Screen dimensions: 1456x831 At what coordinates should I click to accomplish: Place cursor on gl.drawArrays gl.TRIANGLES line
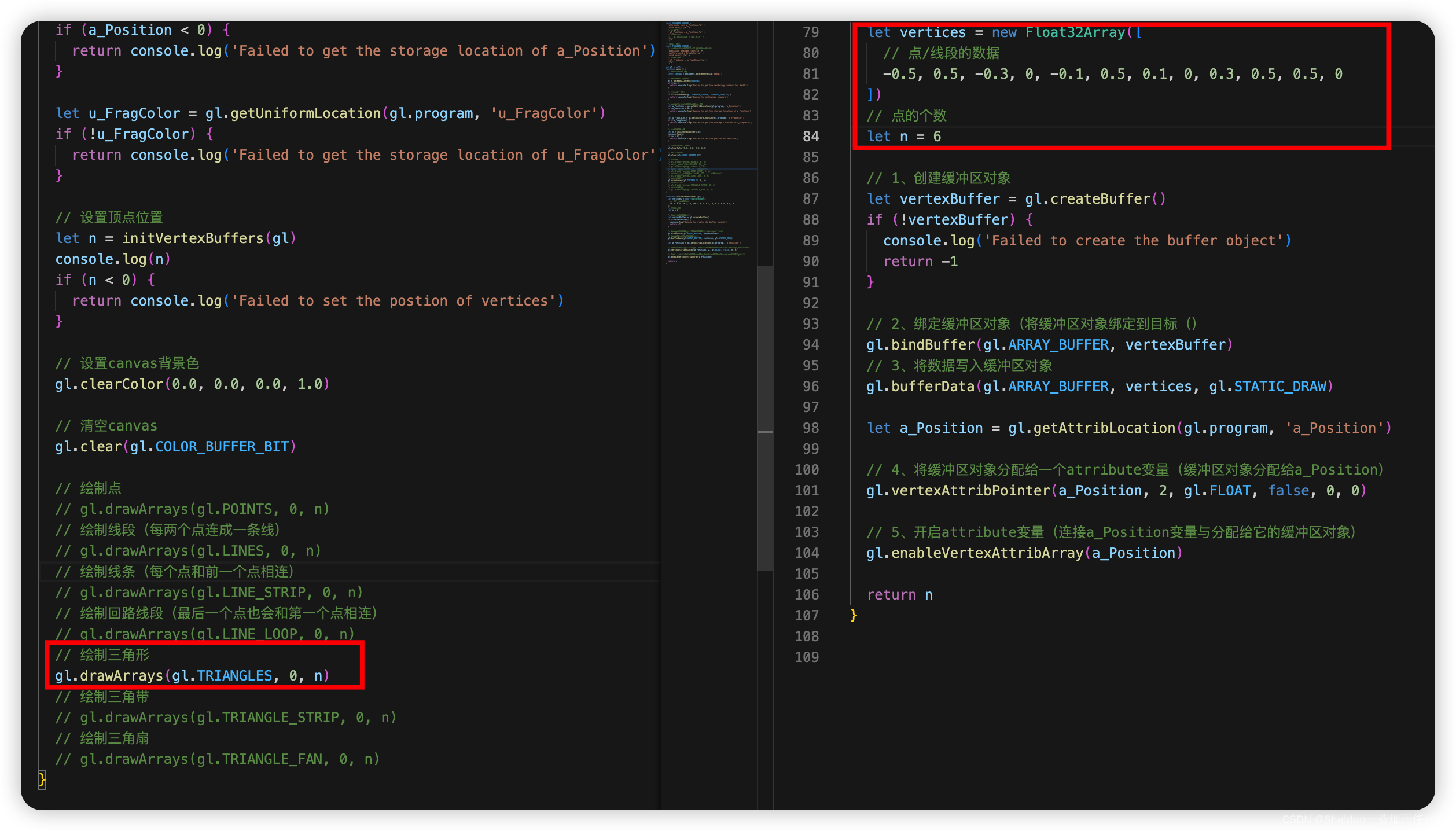tap(192, 676)
